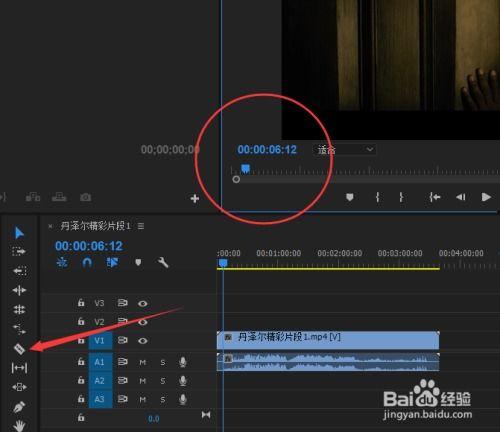Toggle lock on track V3

pos(81,303)
